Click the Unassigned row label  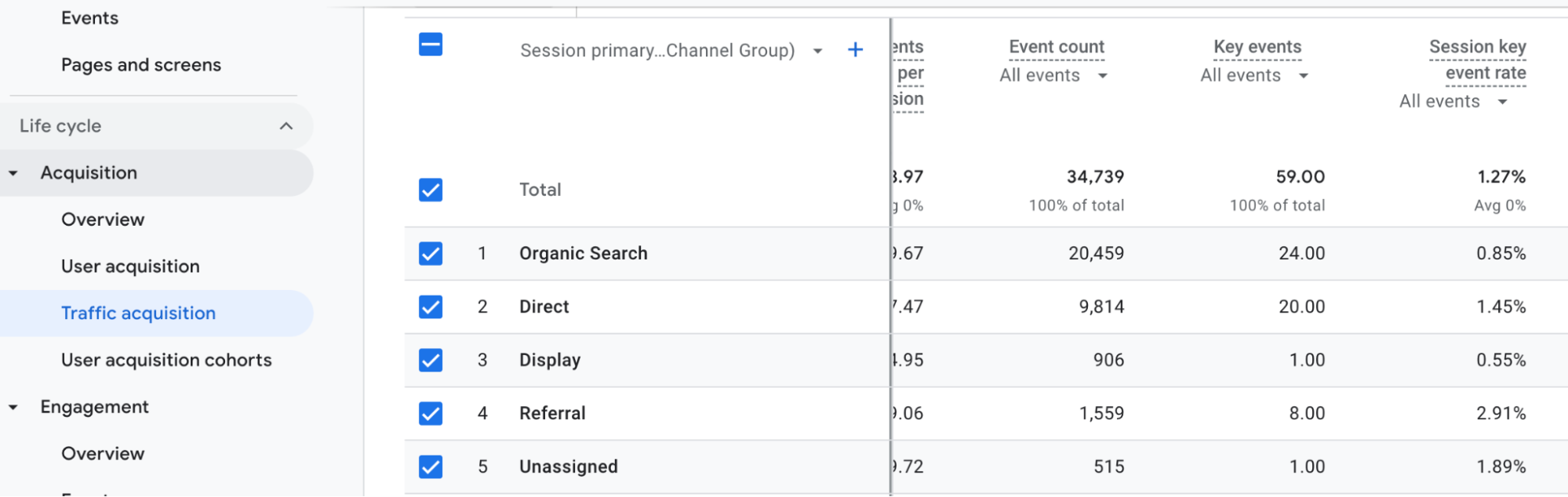click(569, 466)
